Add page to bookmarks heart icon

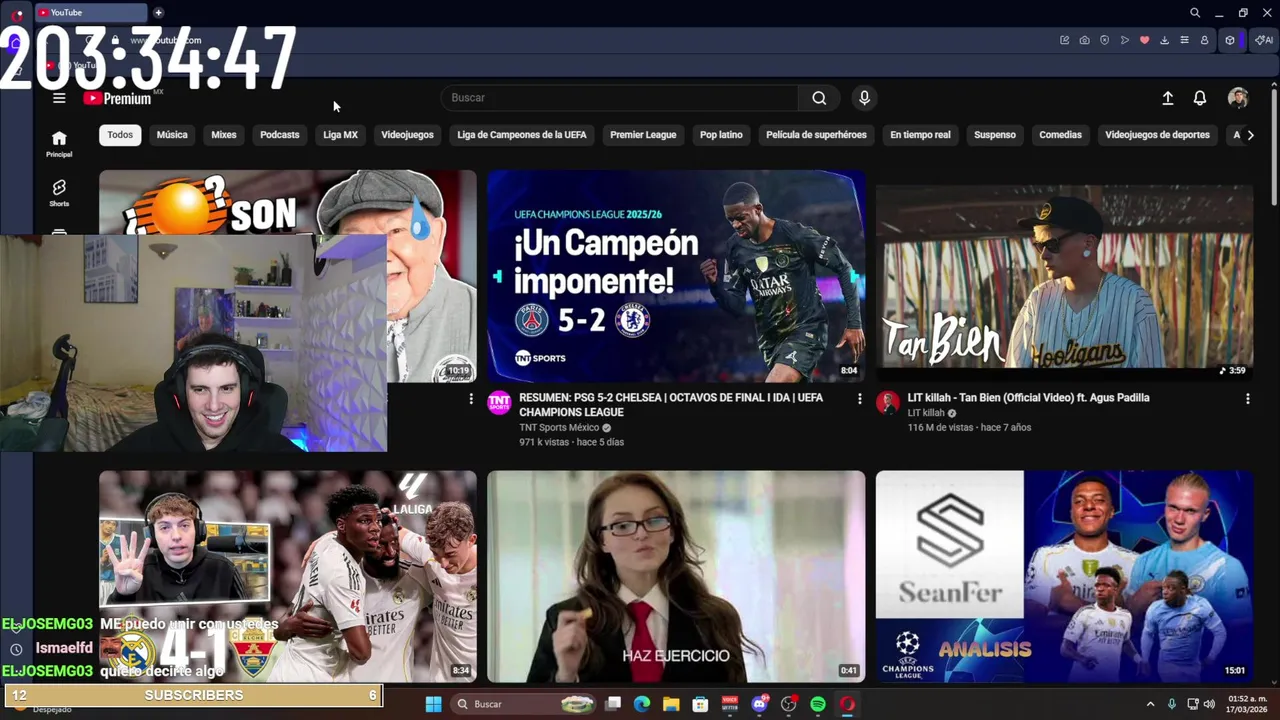(1144, 40)
